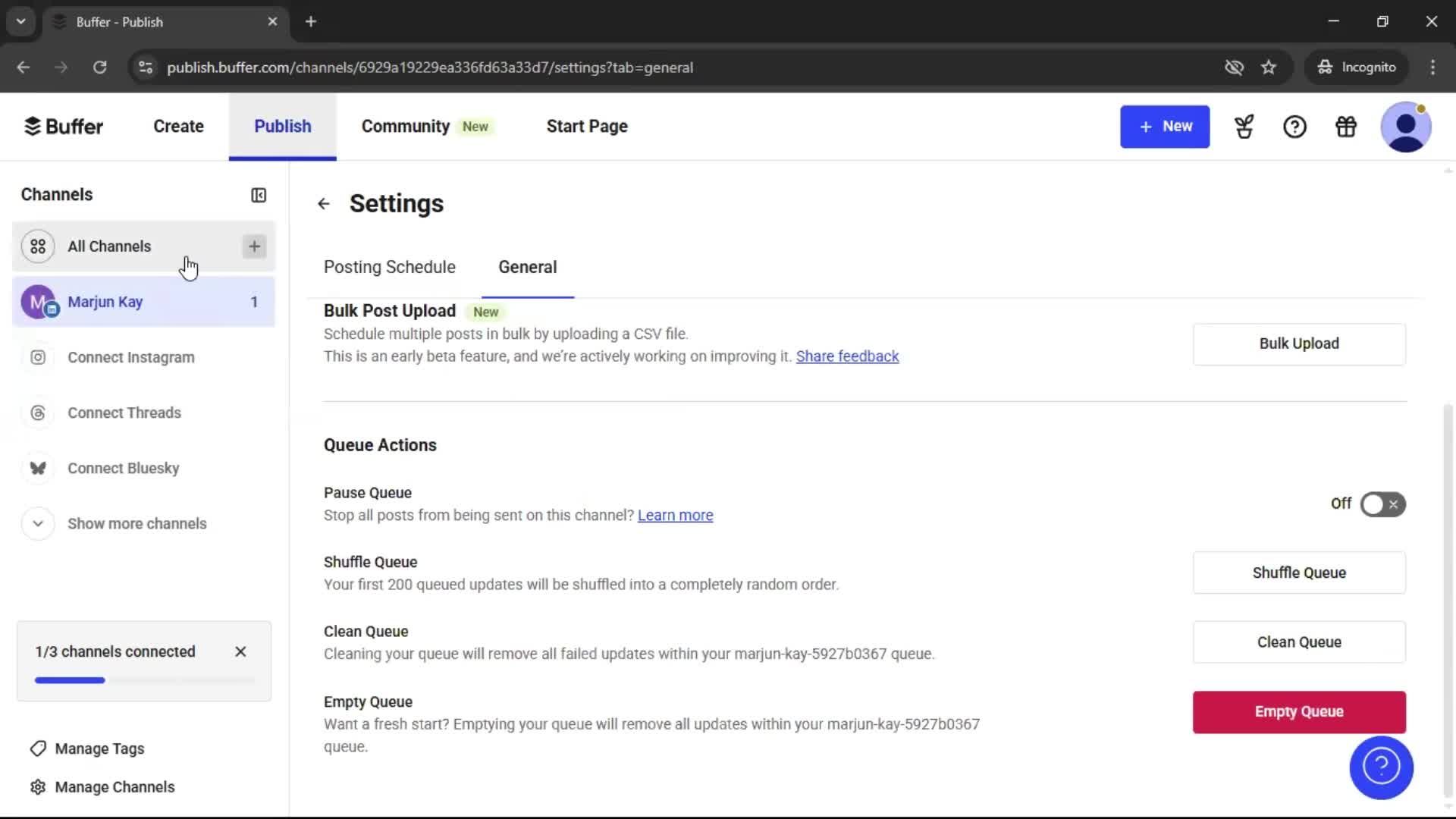This screenshot has height=819, width=1456.
Task: Open the floating help widget
Action: pos(1380,767)
